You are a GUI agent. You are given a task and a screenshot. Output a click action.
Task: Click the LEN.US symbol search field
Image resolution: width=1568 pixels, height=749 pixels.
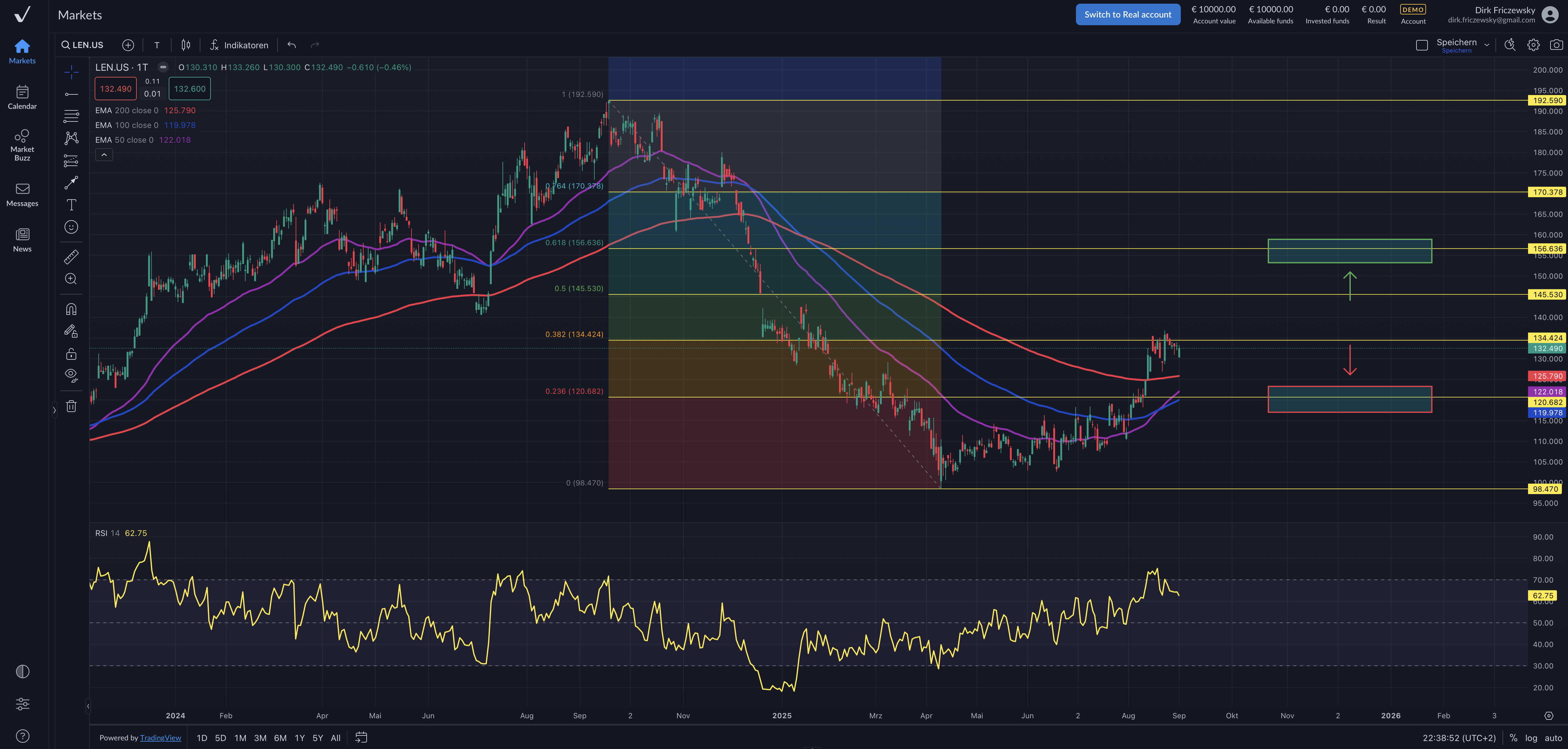82,45
